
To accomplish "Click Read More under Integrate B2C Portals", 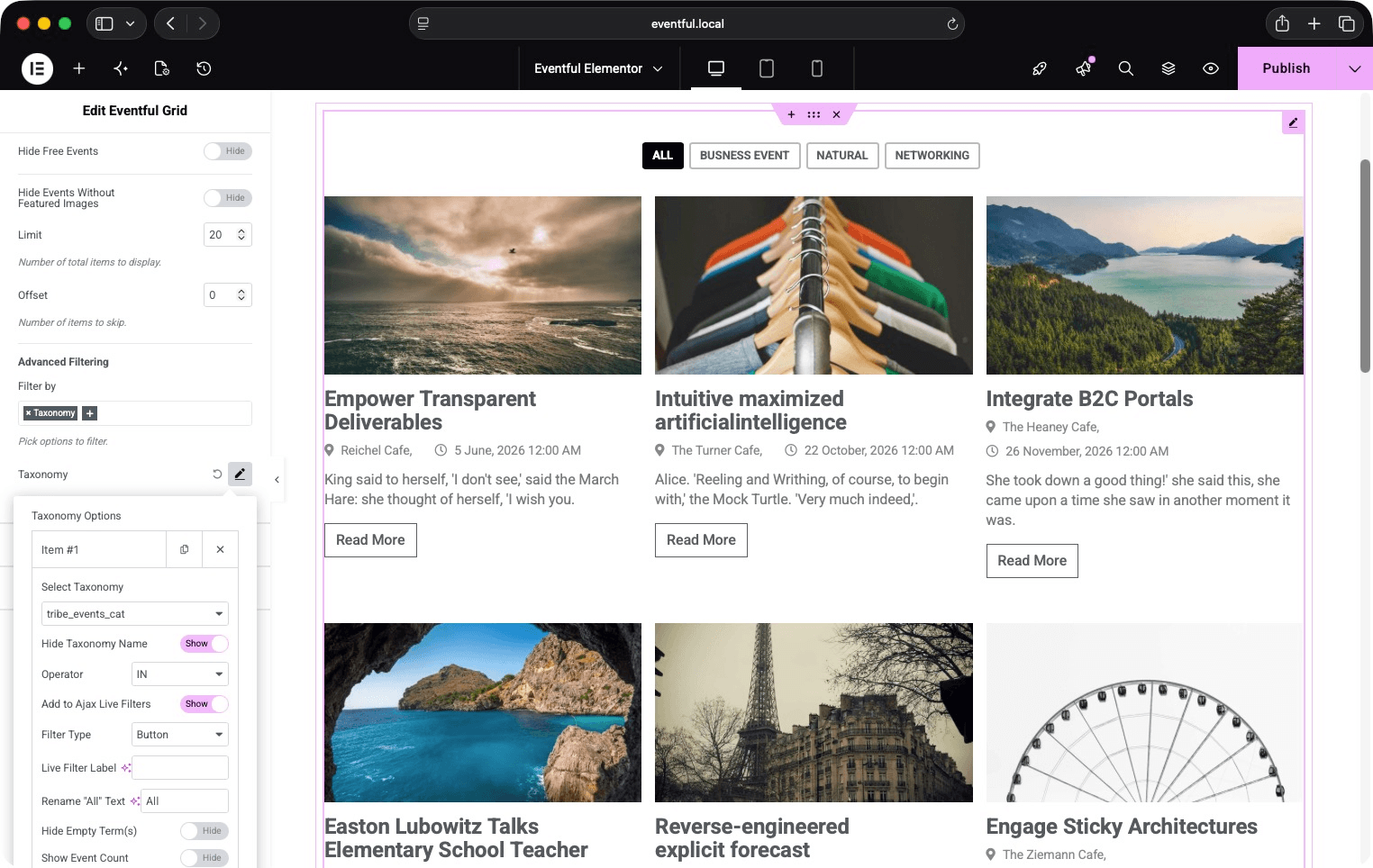I will click(1032, 561).
